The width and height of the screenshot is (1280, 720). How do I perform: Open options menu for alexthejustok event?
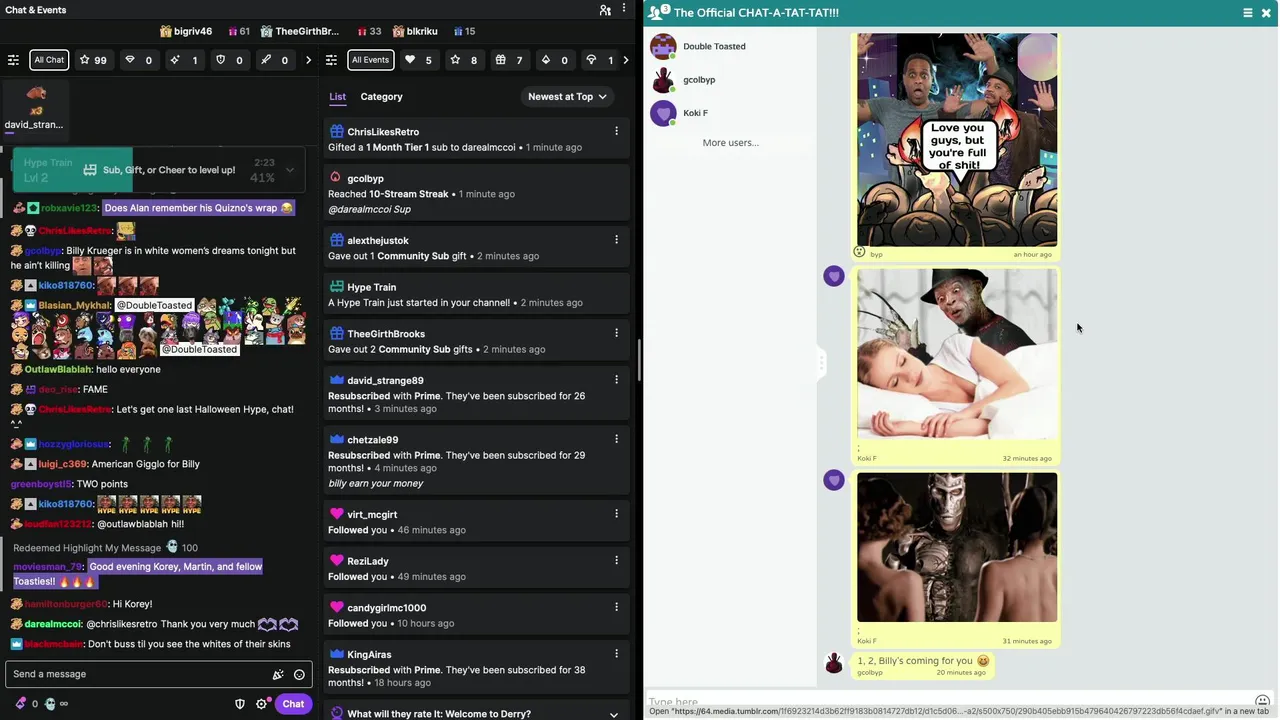[616, 240]
